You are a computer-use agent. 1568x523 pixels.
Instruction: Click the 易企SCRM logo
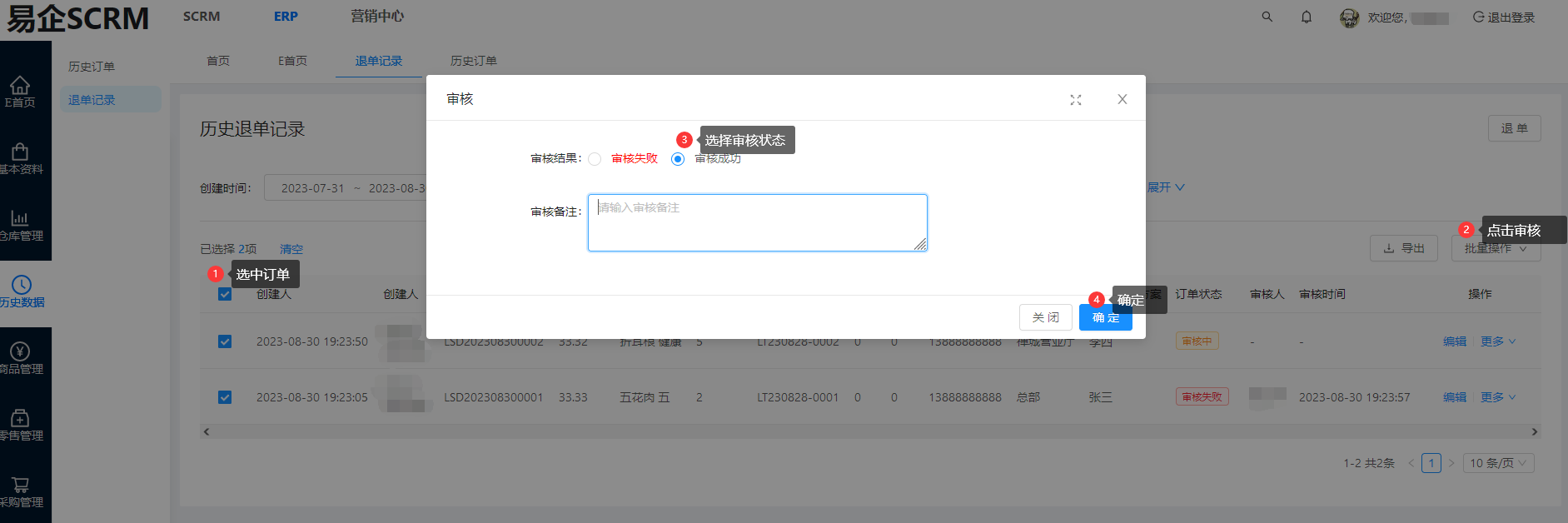[78, 18]
